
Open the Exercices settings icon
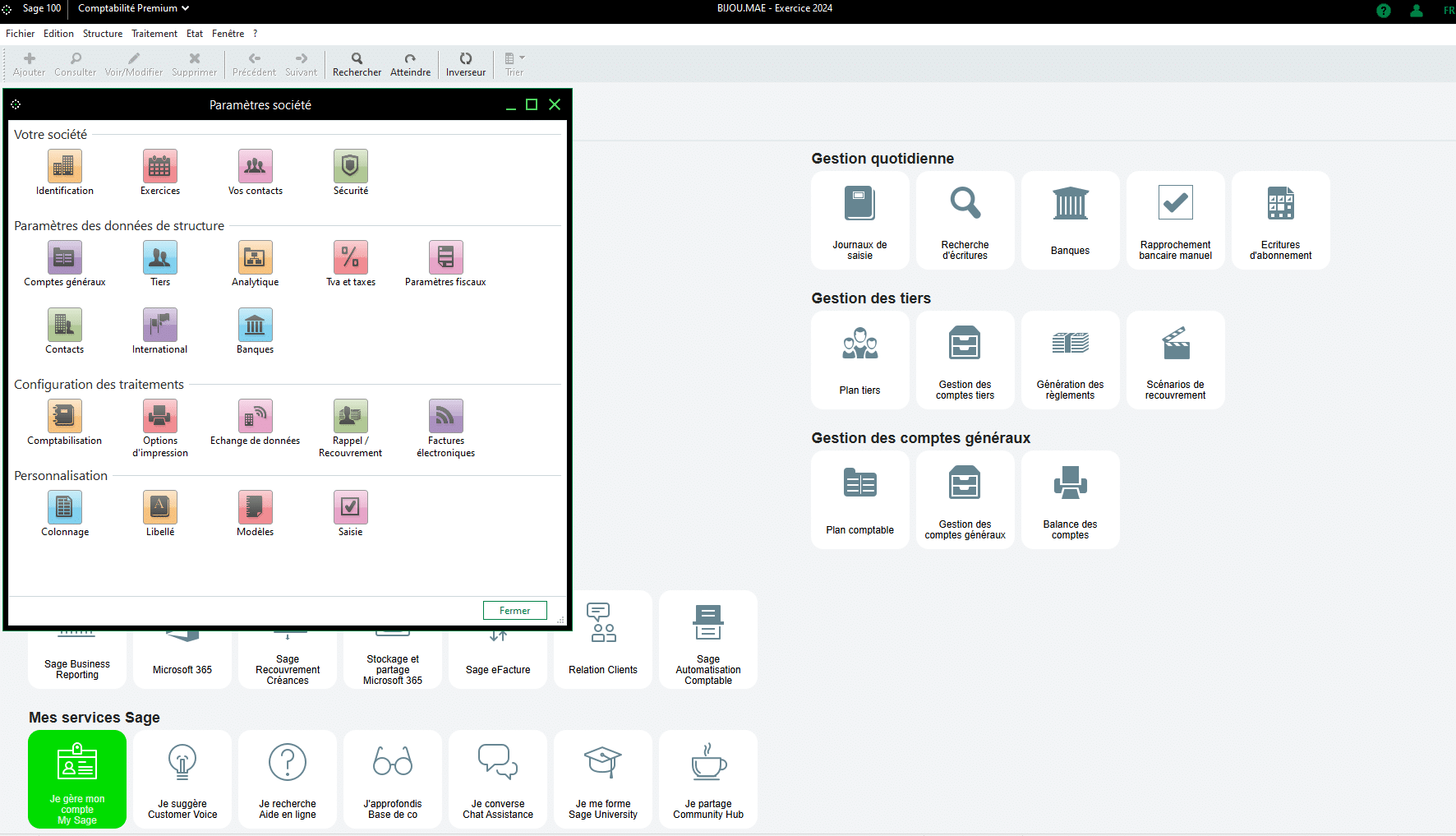click(x=160, y=166)
